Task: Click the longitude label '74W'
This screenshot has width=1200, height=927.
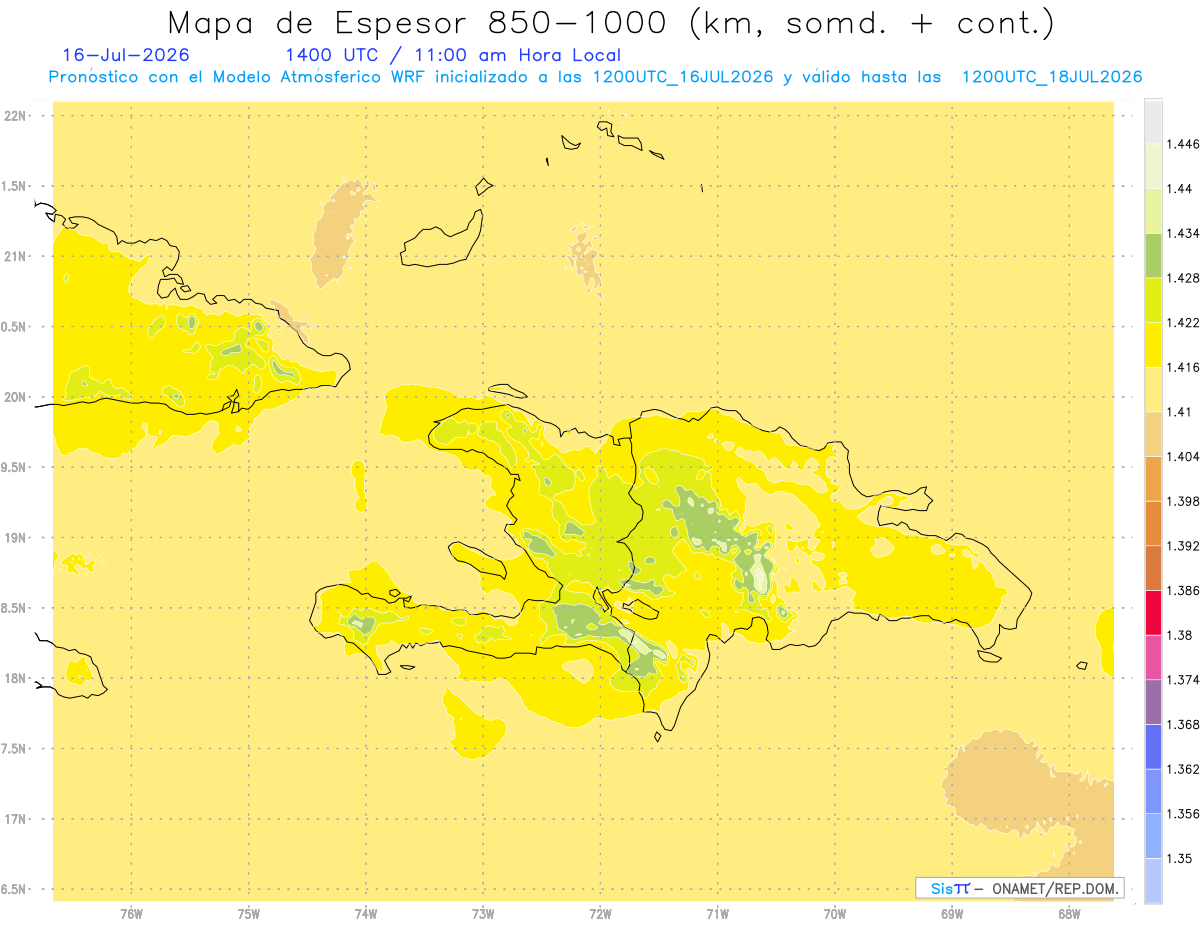Action: click(x=366, y=914)
